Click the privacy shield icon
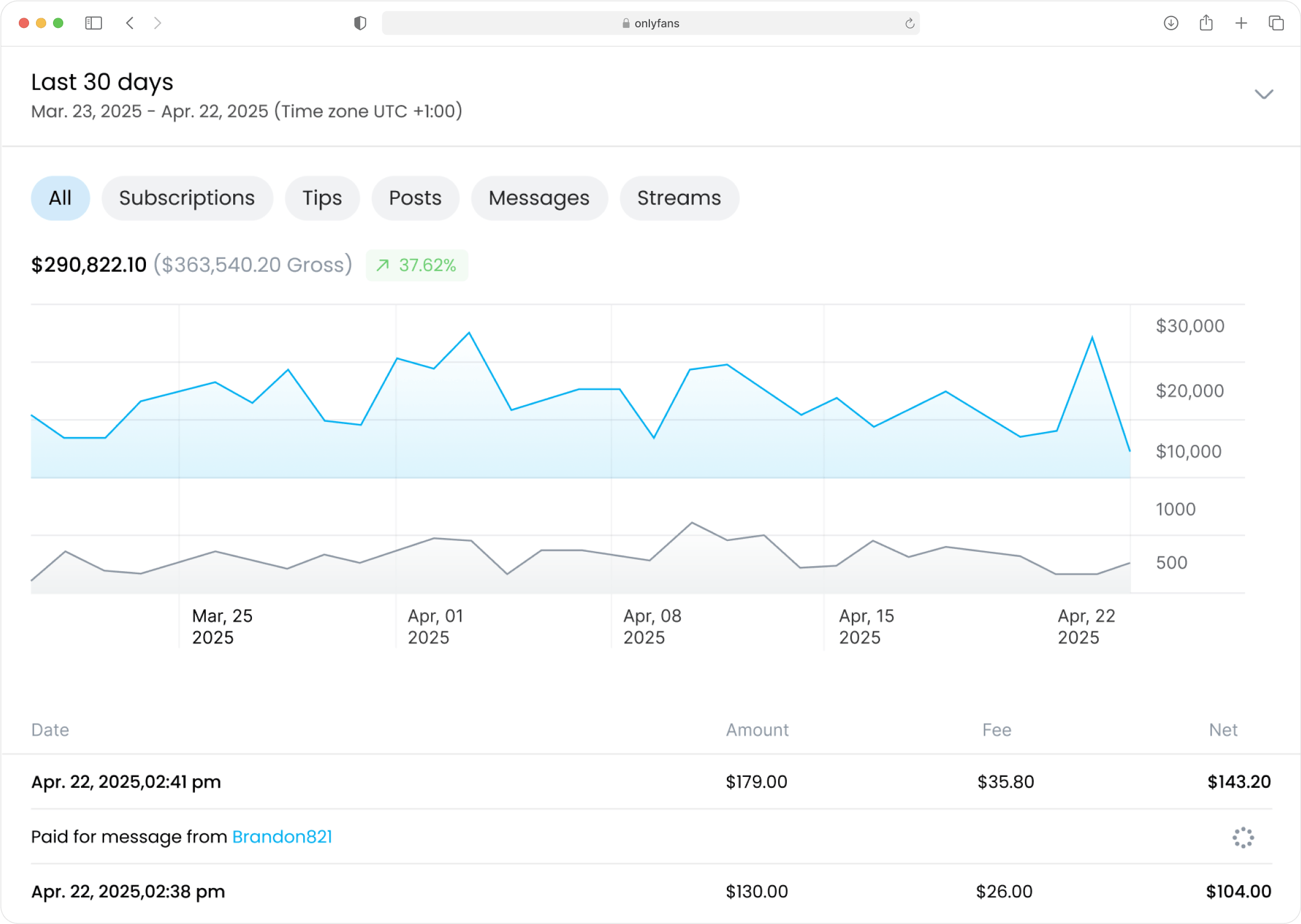Image resolution: width=1301 pixels, height=924 pixels. [359, 23]
